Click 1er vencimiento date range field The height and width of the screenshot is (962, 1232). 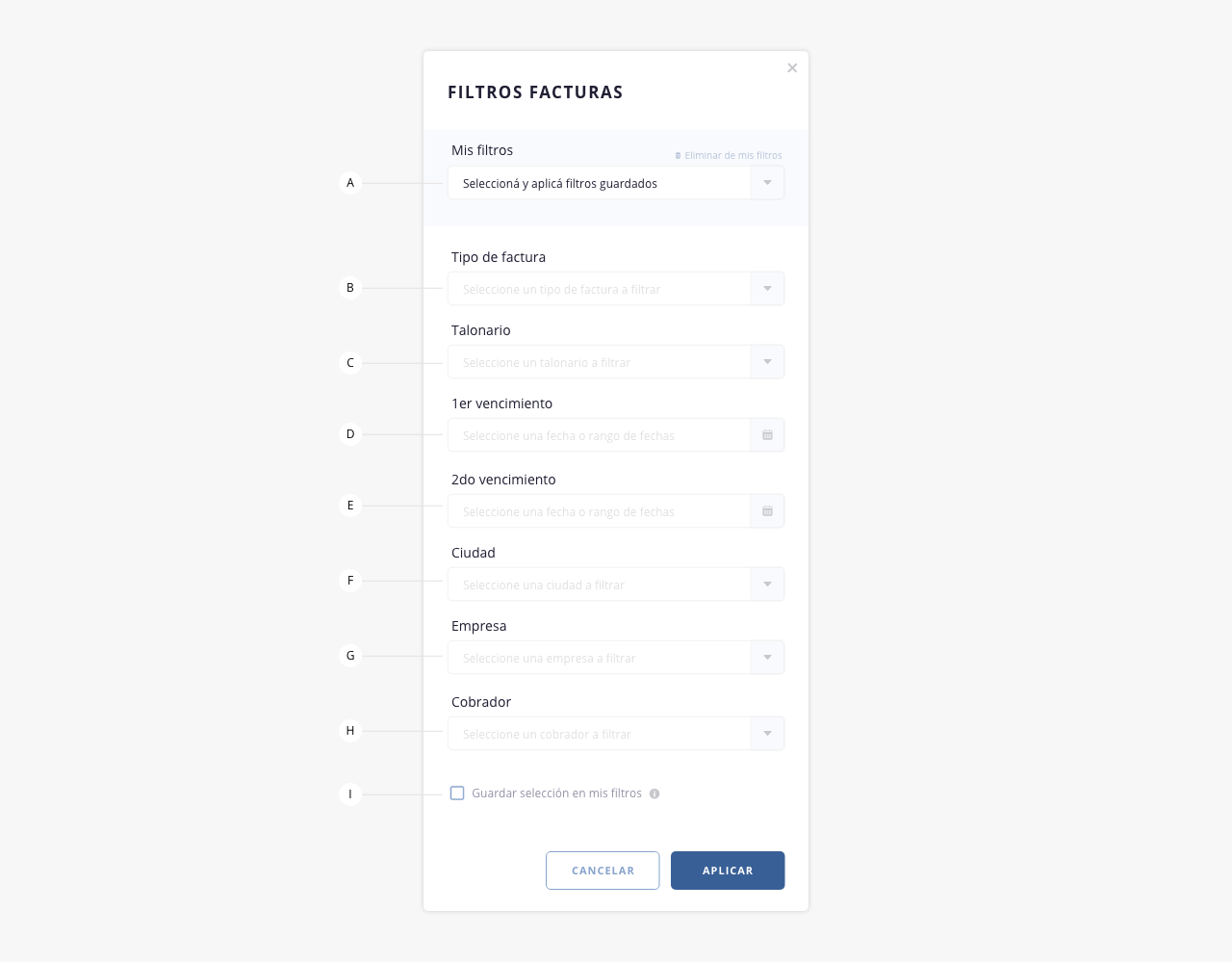pyautogui.click(x=599, y=435)
